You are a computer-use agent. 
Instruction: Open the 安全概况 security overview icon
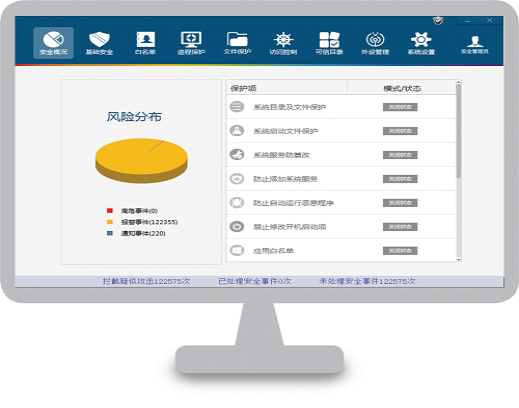53,43
